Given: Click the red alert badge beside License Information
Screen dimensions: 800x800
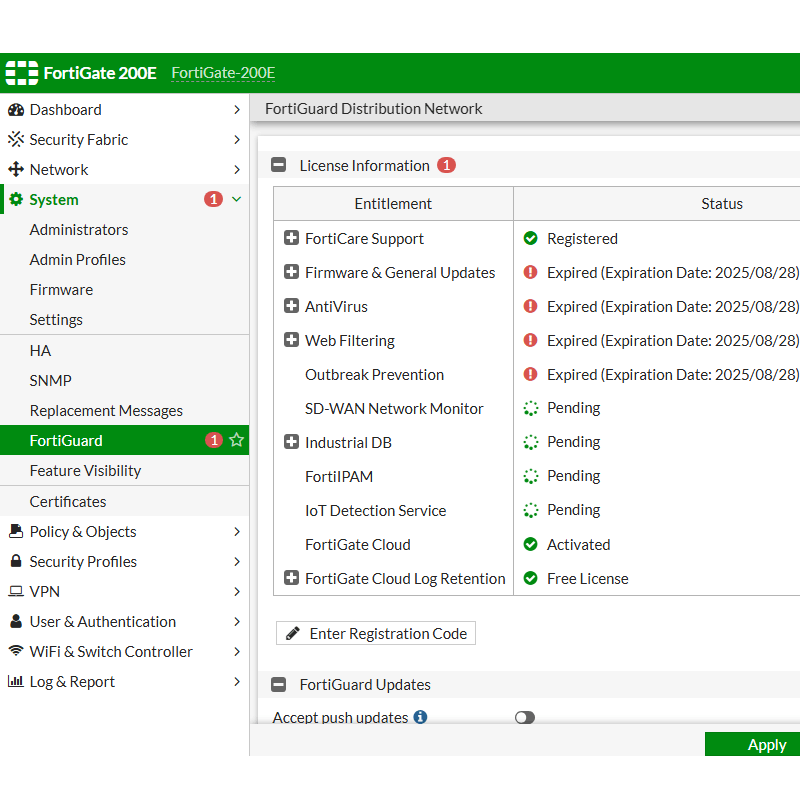Looking at the screenshot, I should (446, 165).
